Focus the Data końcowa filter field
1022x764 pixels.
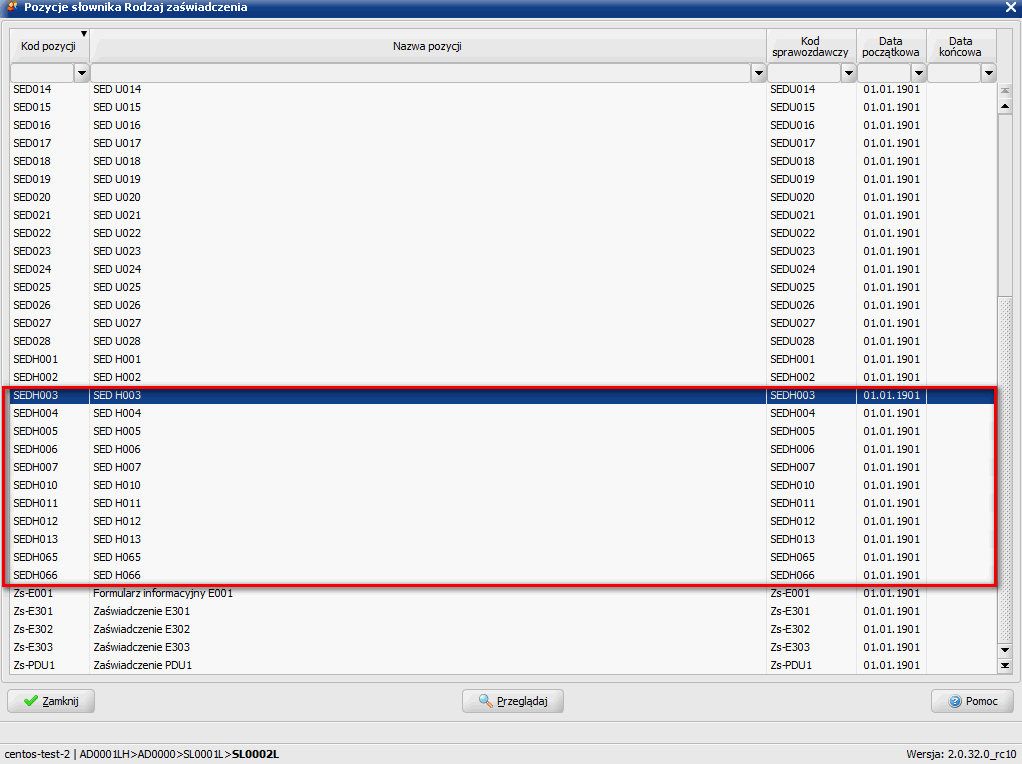point(954,73)
